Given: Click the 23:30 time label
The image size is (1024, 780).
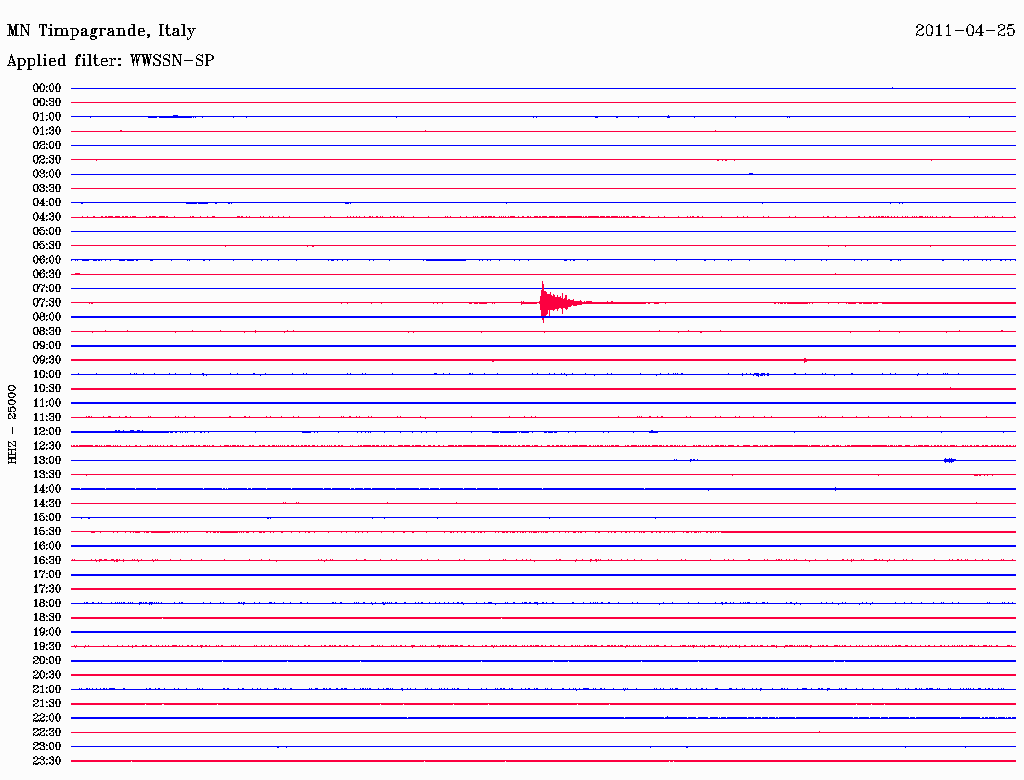Looking at the screenshot, I should click(47, 761).
